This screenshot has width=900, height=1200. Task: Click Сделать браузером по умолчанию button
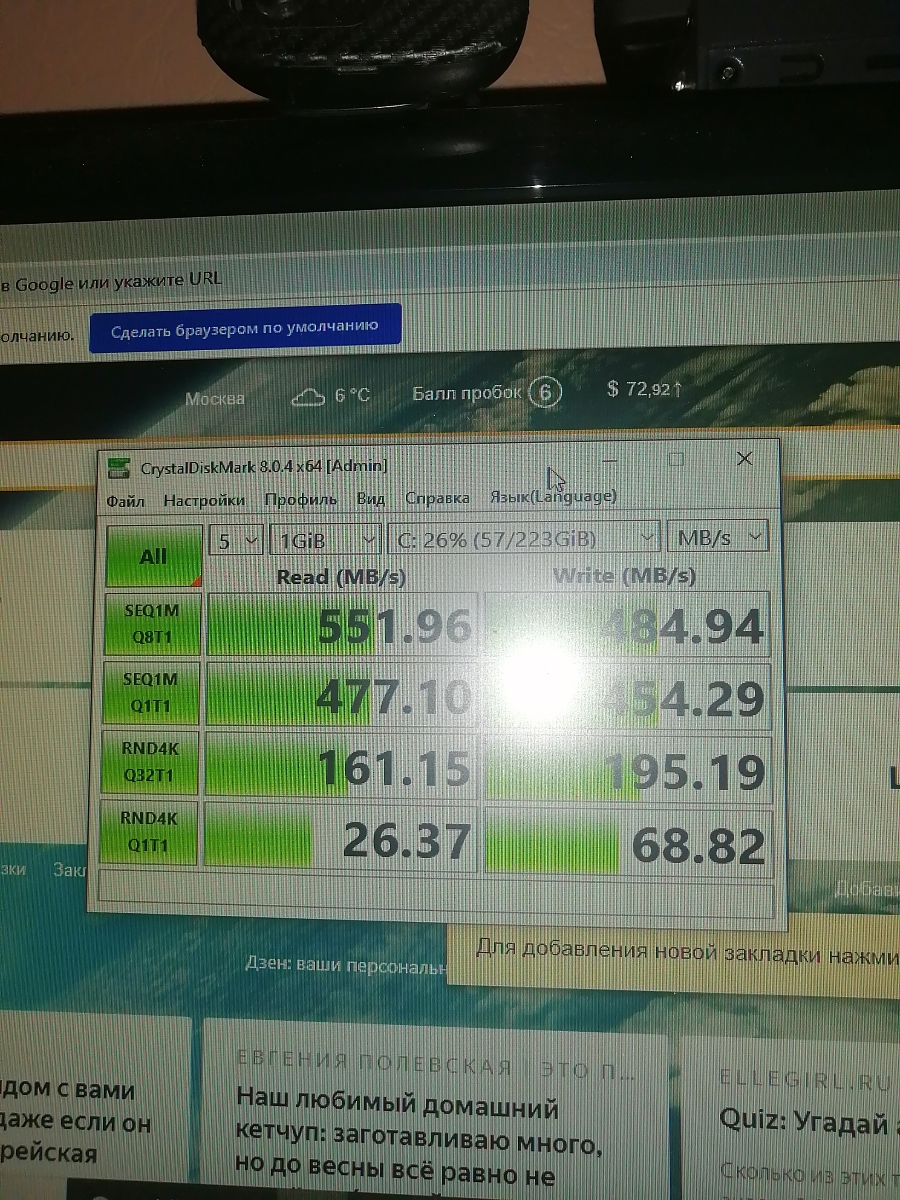point(245,328)
